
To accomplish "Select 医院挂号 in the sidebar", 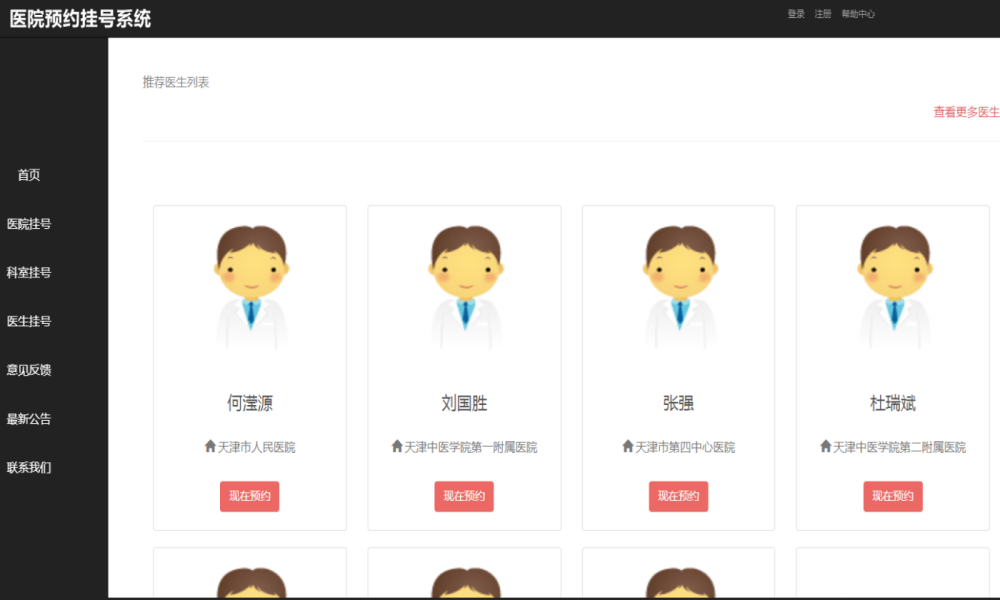I will 29,224.
